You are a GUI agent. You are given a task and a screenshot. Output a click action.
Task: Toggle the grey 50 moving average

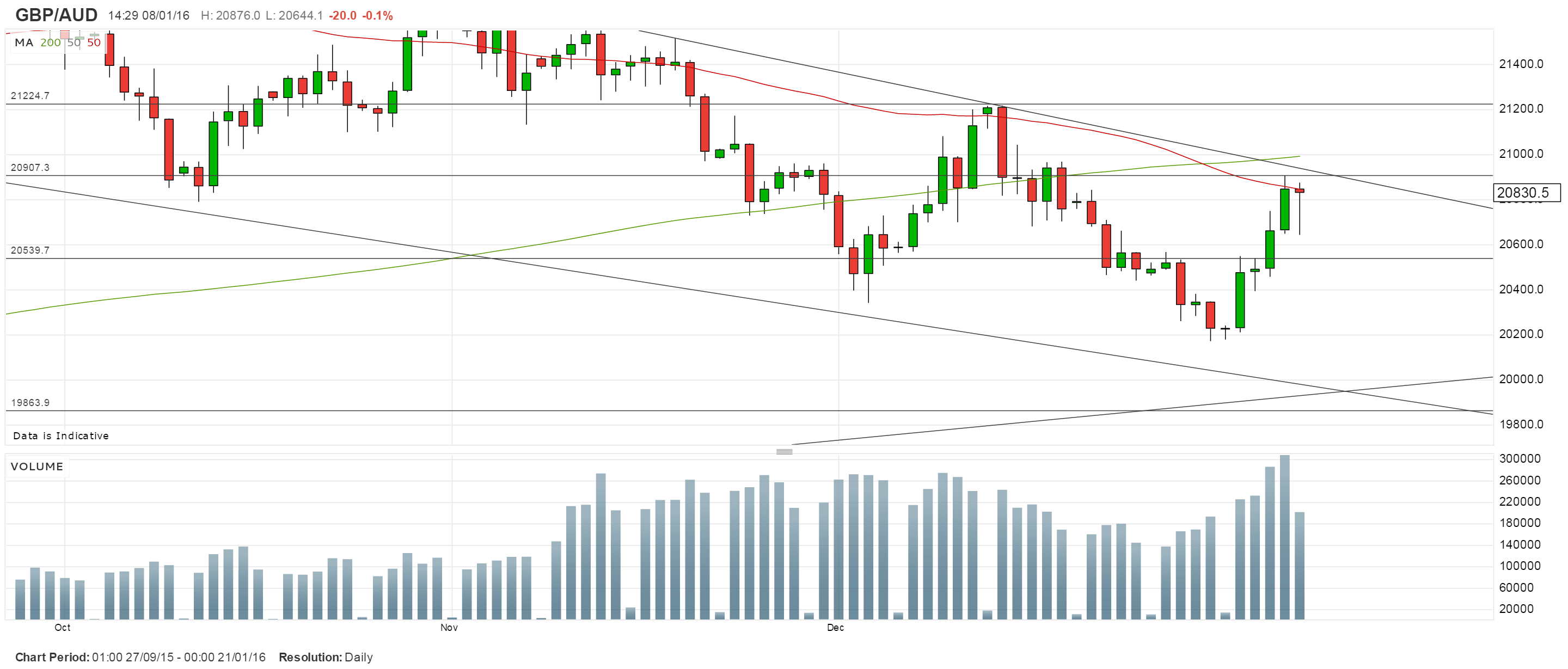(73, 42)
